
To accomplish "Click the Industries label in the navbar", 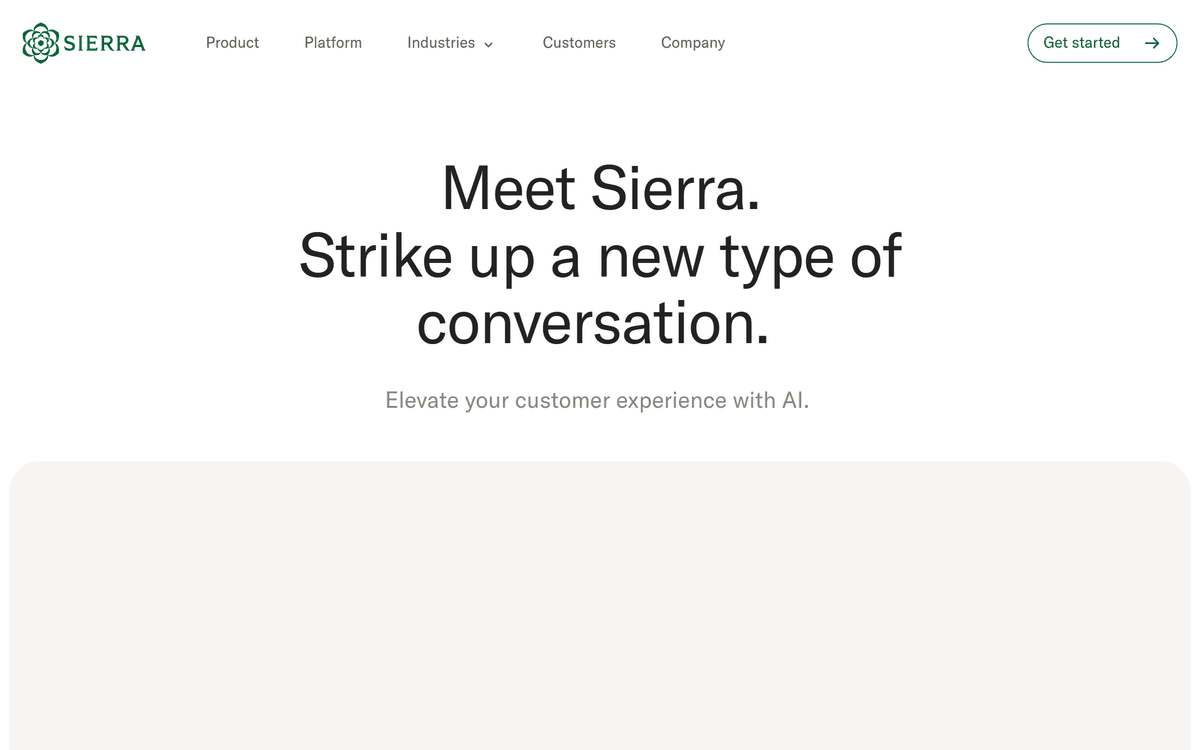I will 441,43.
